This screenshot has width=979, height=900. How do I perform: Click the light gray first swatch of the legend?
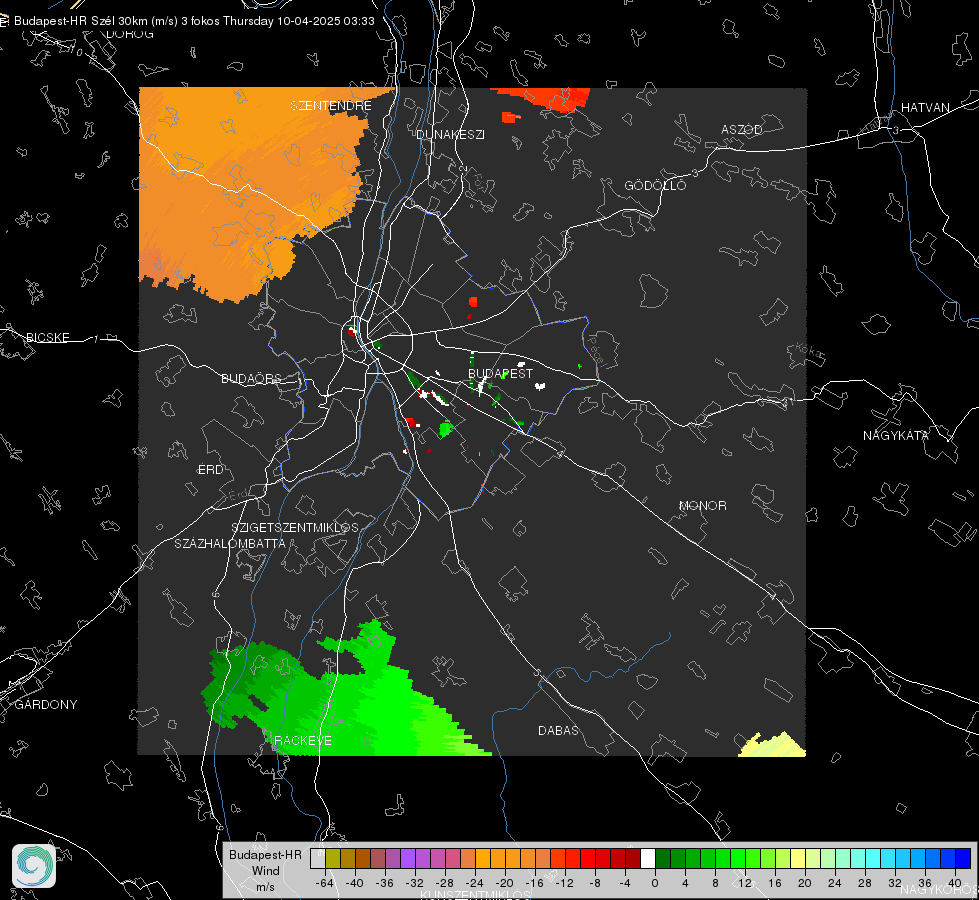(318, 858)
